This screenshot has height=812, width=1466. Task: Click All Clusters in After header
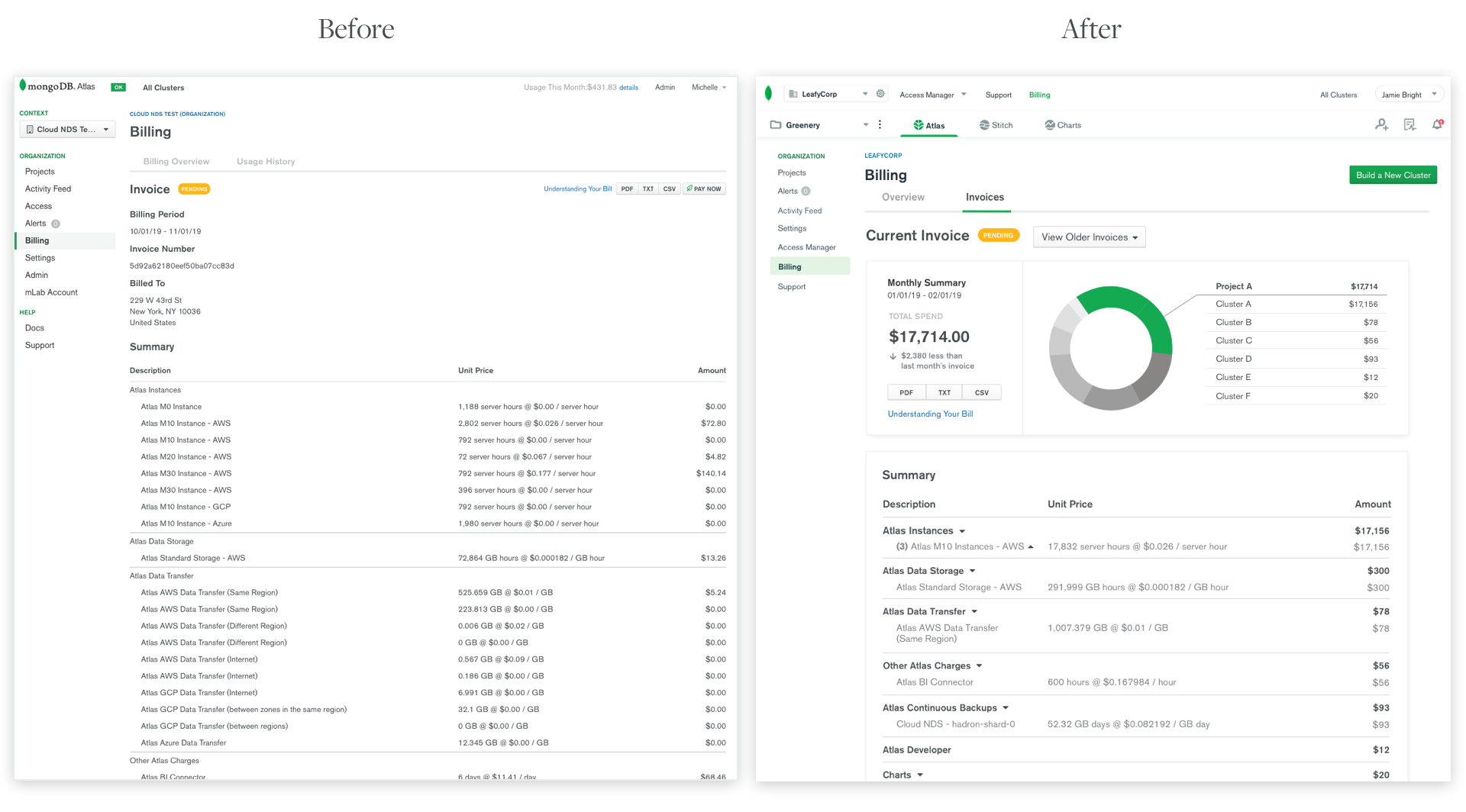(1338, 95)
